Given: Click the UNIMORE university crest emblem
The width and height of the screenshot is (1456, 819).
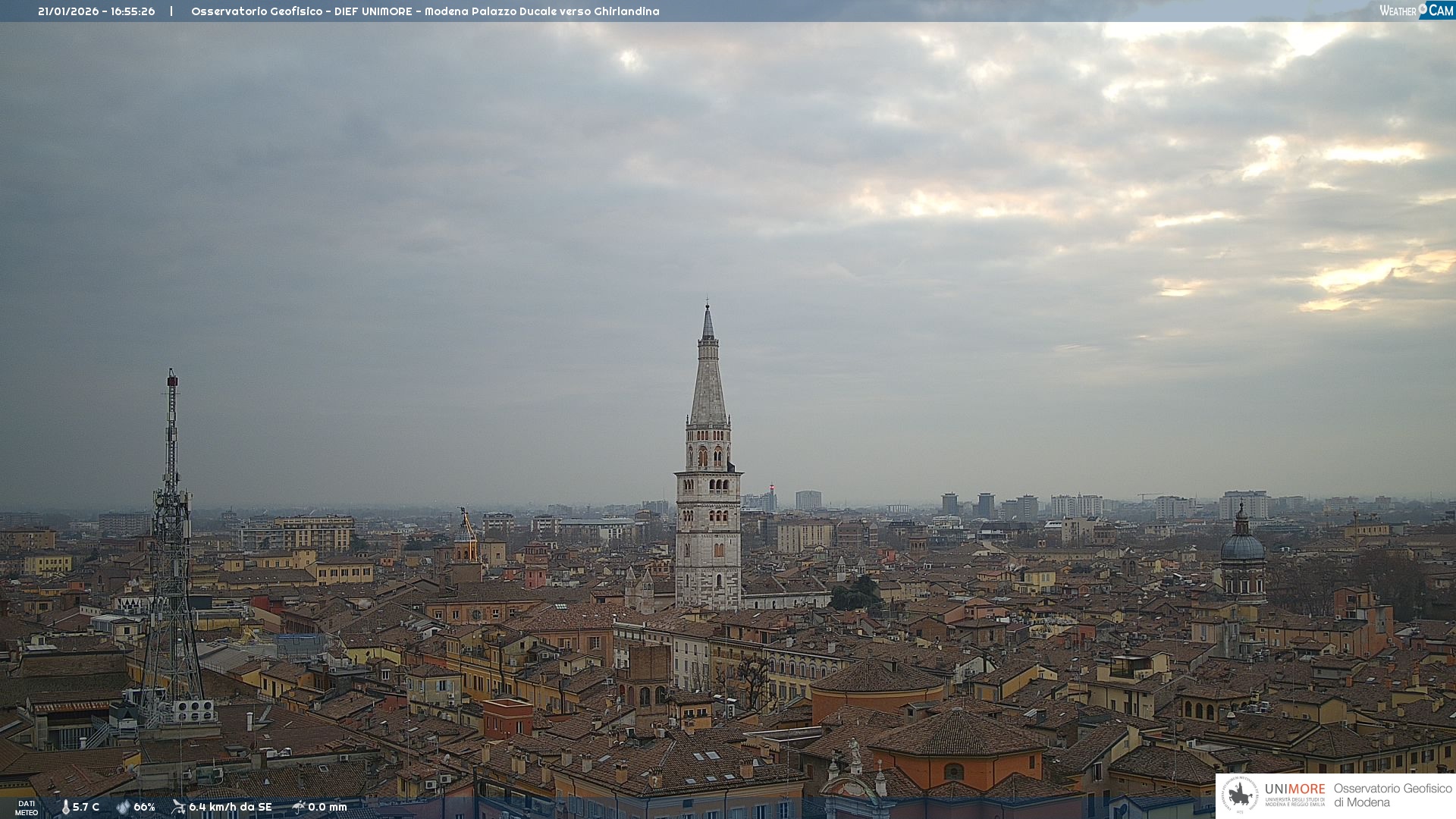Looking at the screenshot, I should pos(1240,795).
